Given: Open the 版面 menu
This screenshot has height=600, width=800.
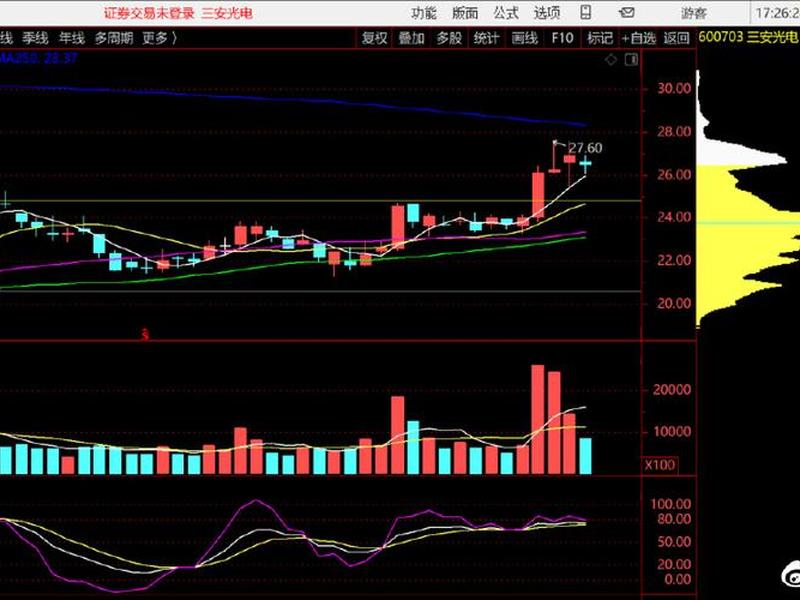Looking at the screenshot, I should [465, 13].
